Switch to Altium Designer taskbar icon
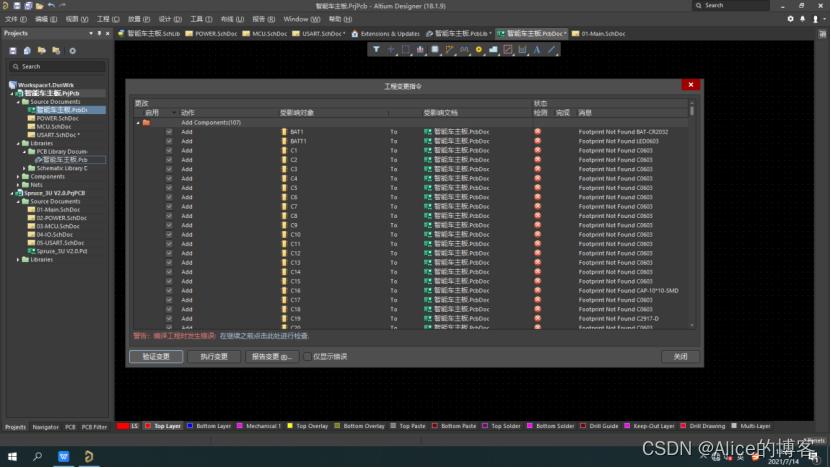Viewport: 831px width, 468px height. coord(89,456)
